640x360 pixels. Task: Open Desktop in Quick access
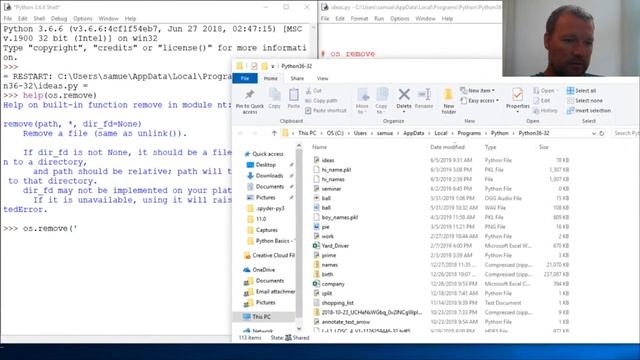266,165
